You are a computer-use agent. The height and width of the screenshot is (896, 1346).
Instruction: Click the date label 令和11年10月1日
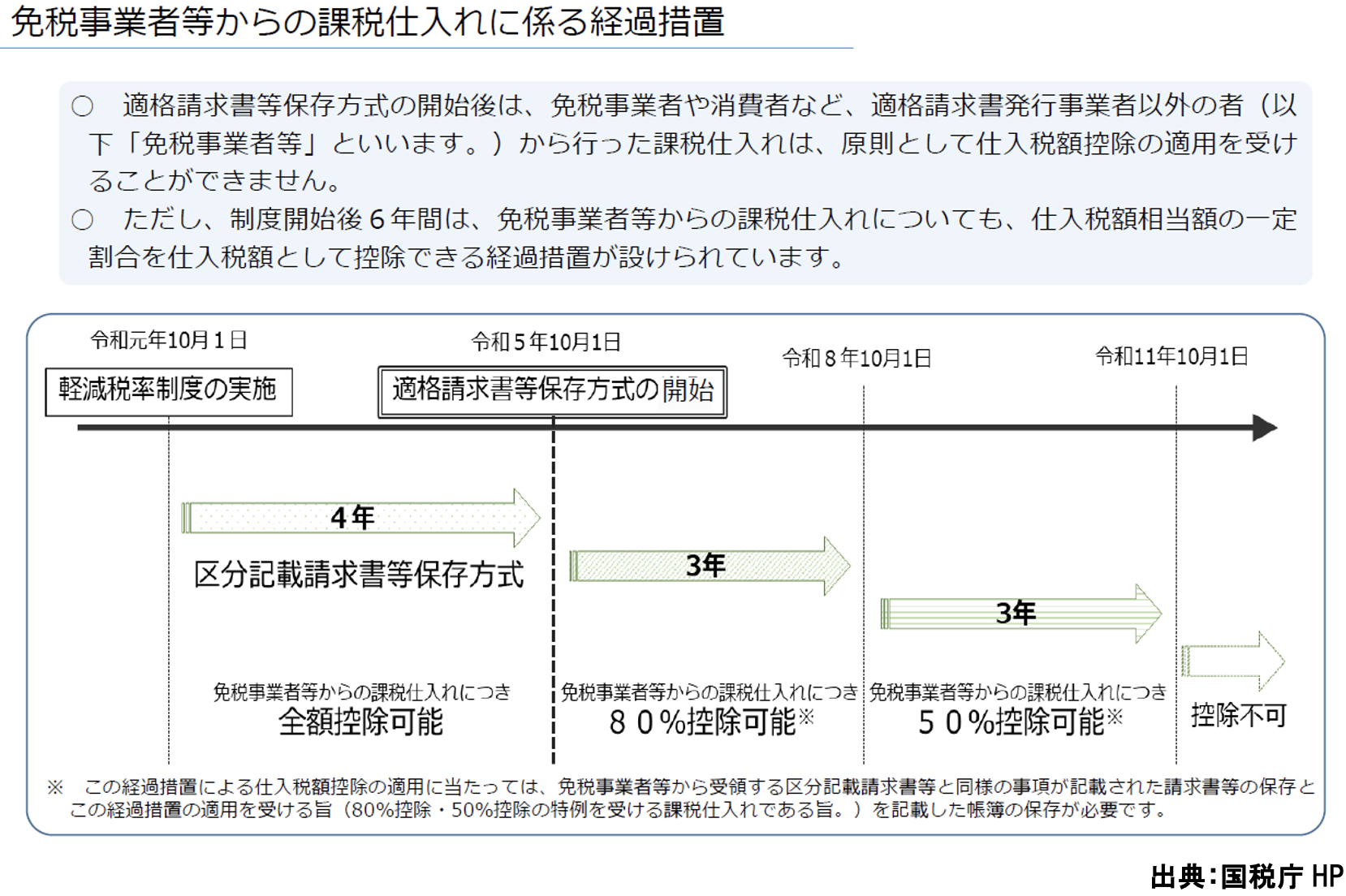pos(1171,355)
